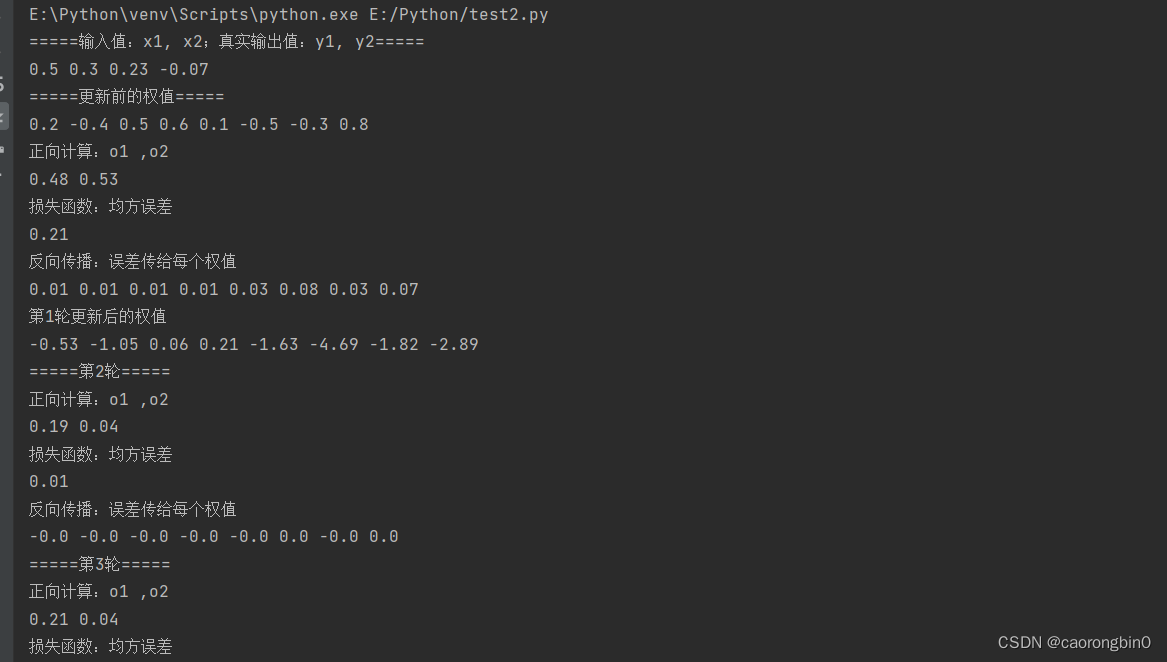Toggle the highlighted scroll-to-end console button
This screenshot has width=1167, height=662.
tap(3, 117)
